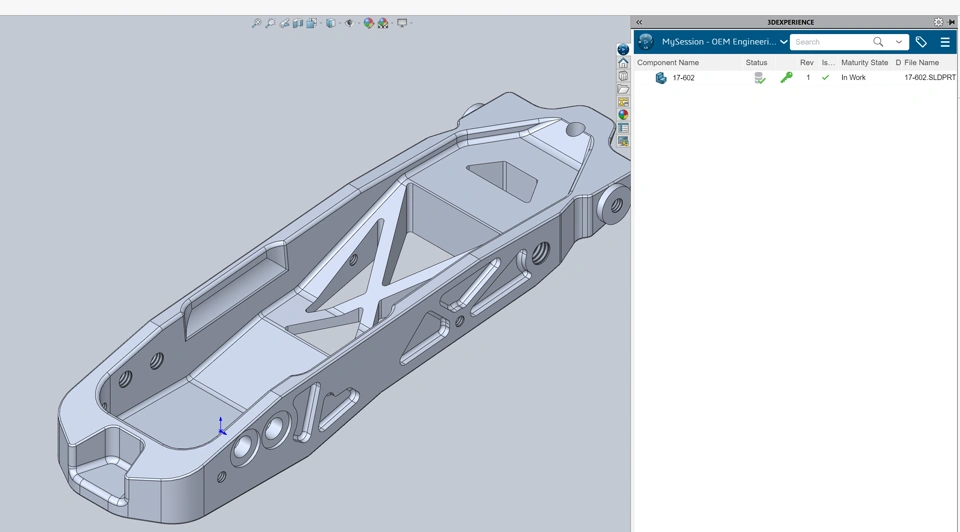Click the Zoom to Fit magnifier icon
This screenshot has width=960, height=532.
pyautogui.click(x=256, y=23)
